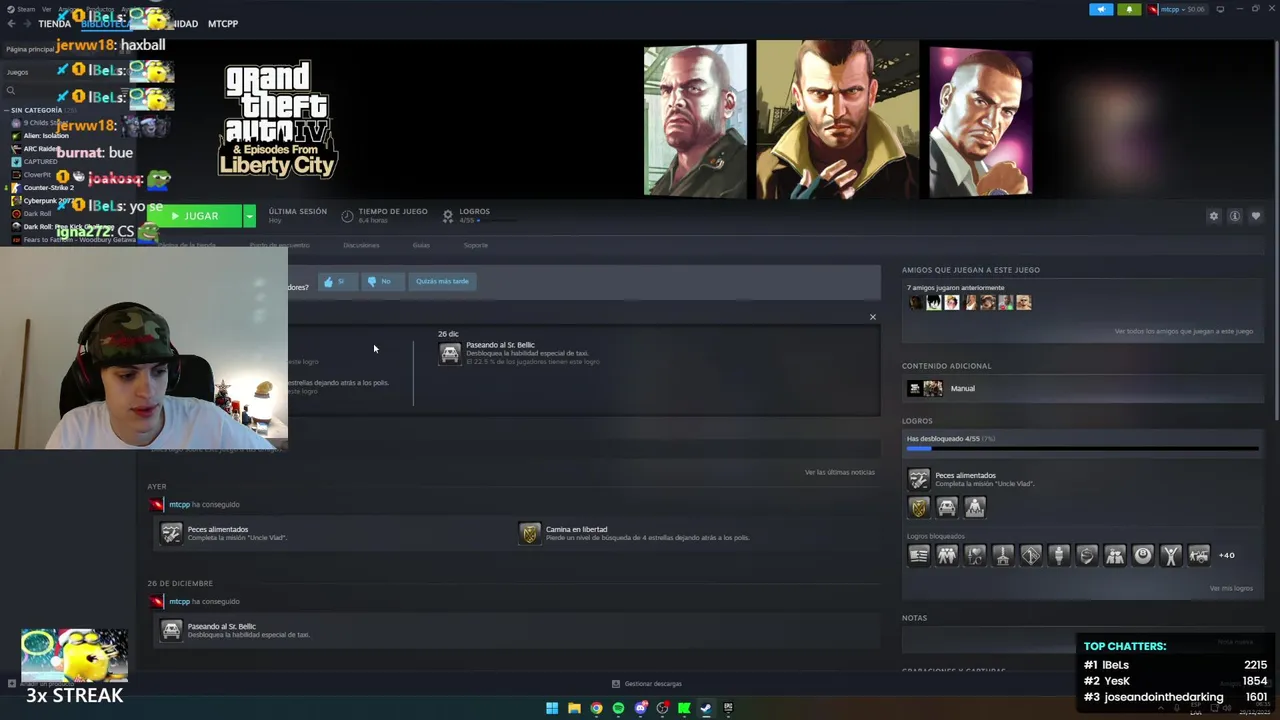Screen dimensions: 1280x720
Task: Go to TIENDA in top navigation
Action: pos(54,23)
